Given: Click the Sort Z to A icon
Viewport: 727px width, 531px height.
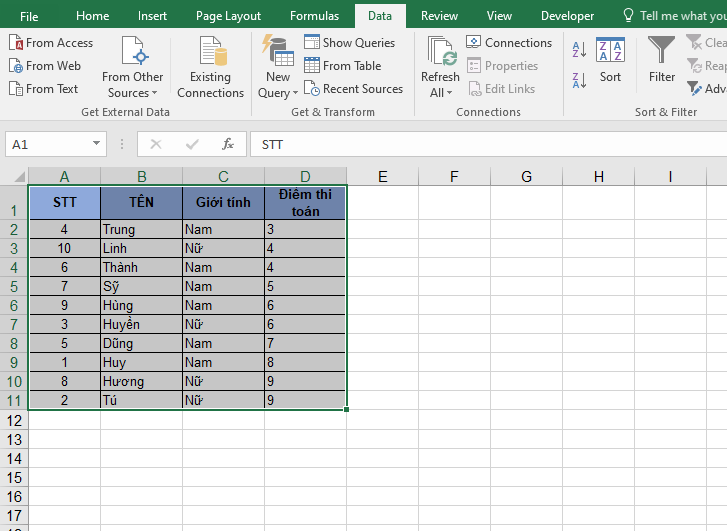Looking at the screenshot, I should coord(580,75).
